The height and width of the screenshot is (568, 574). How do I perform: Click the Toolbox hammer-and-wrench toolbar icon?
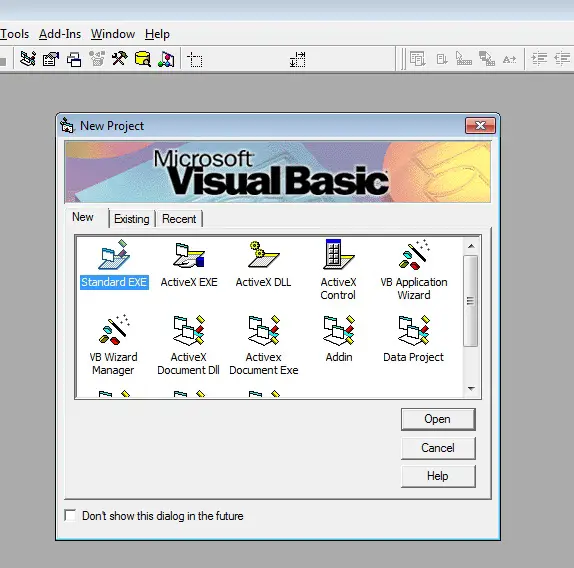click(x=119, y=59)
